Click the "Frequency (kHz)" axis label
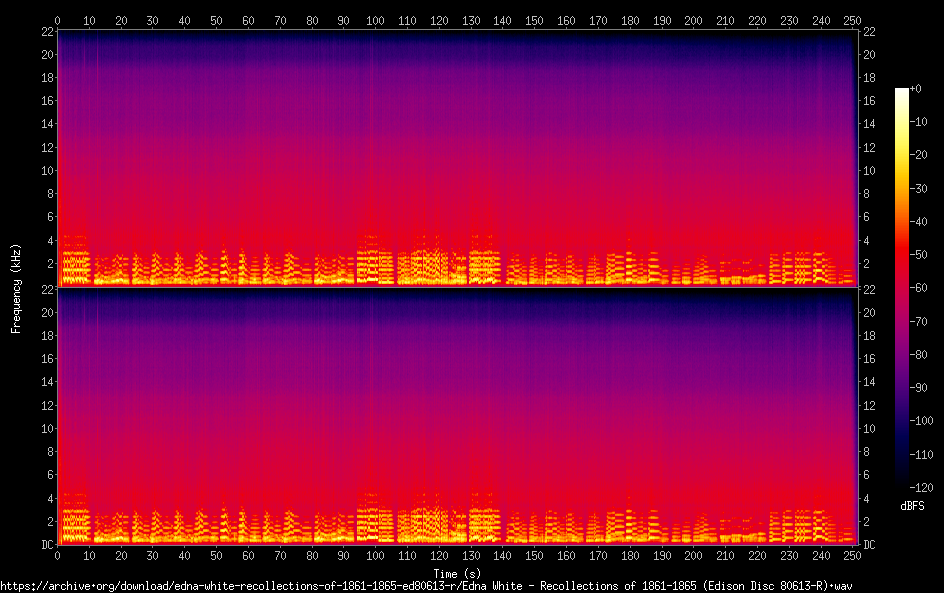 pos(16,288)
